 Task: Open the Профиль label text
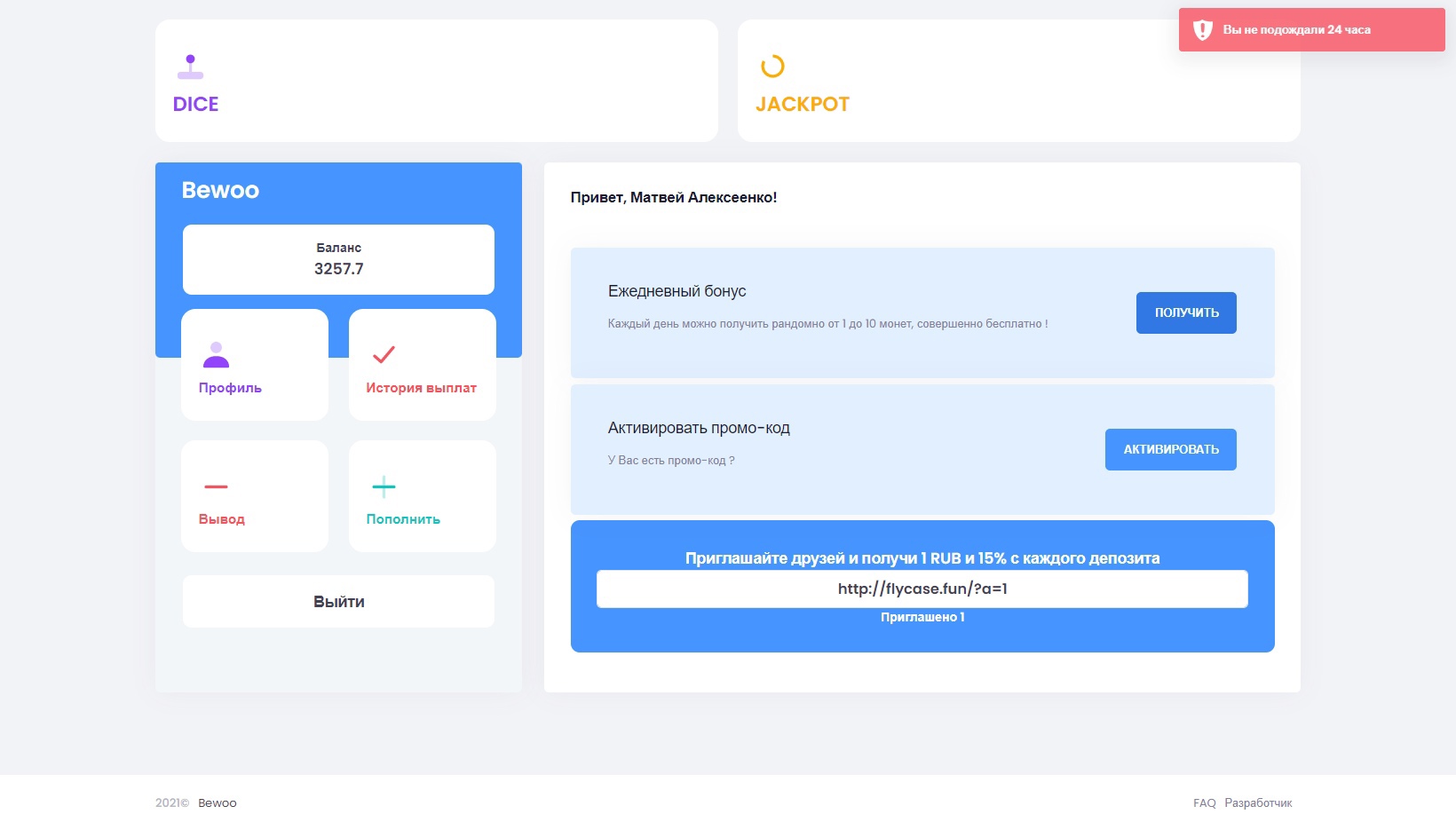click(230, 388)
